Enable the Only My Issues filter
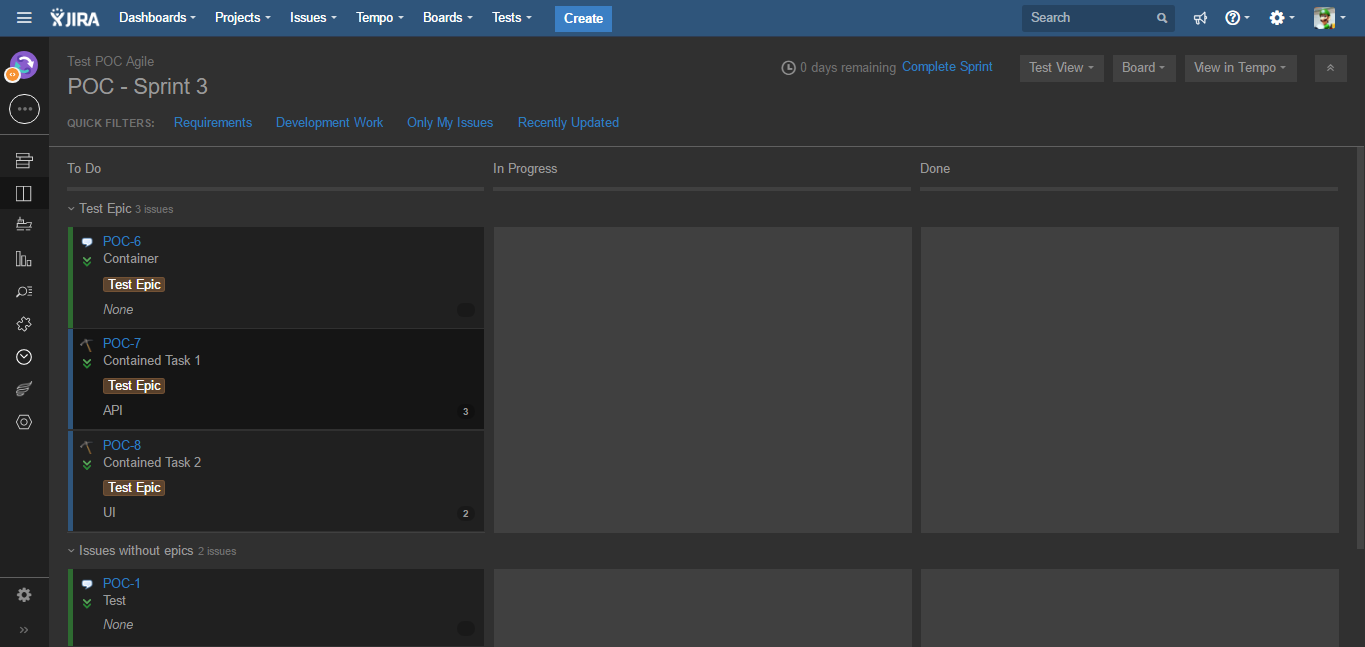The width and height of the screenshot is (1365, 647). (450, 122)
